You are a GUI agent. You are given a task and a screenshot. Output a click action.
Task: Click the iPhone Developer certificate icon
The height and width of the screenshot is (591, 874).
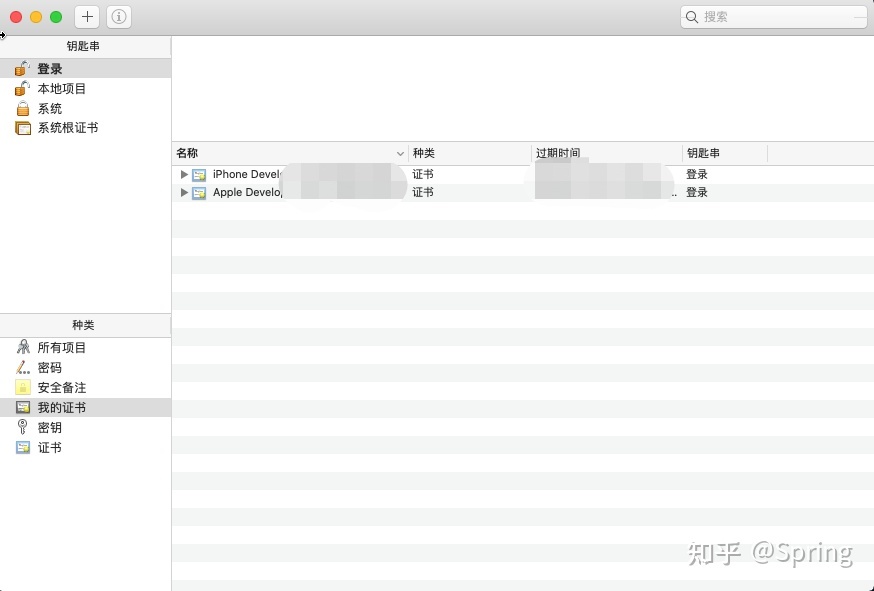pos(199,175)
